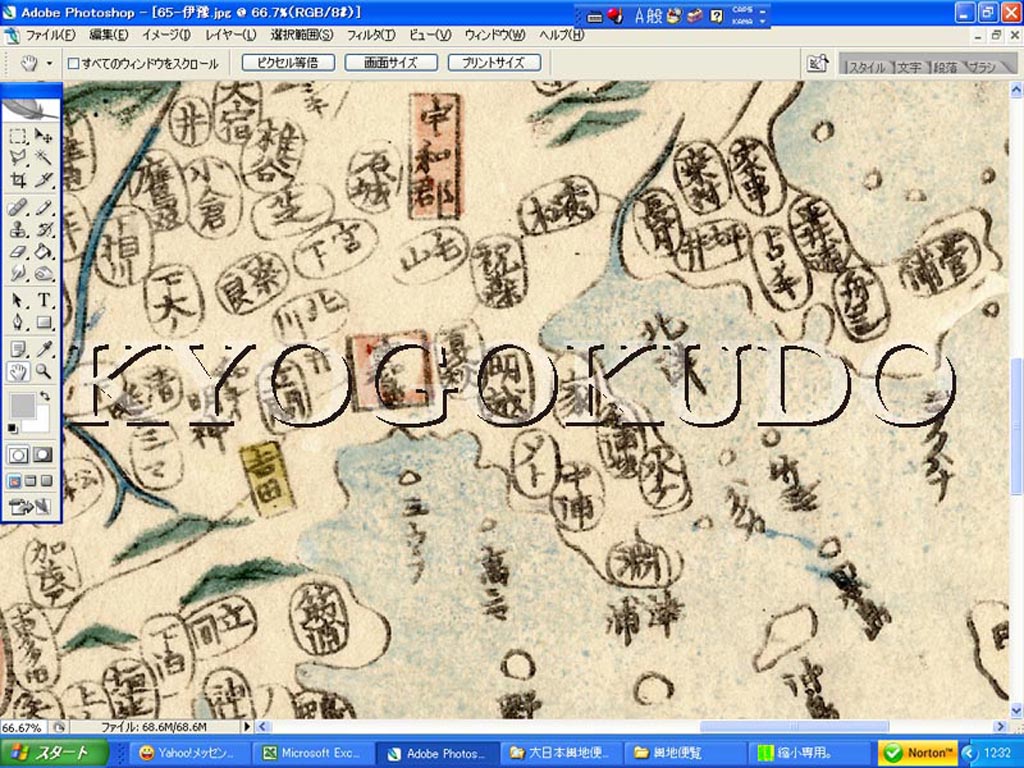
Task: Select standard screen mode button
Action: coord(14,481)
